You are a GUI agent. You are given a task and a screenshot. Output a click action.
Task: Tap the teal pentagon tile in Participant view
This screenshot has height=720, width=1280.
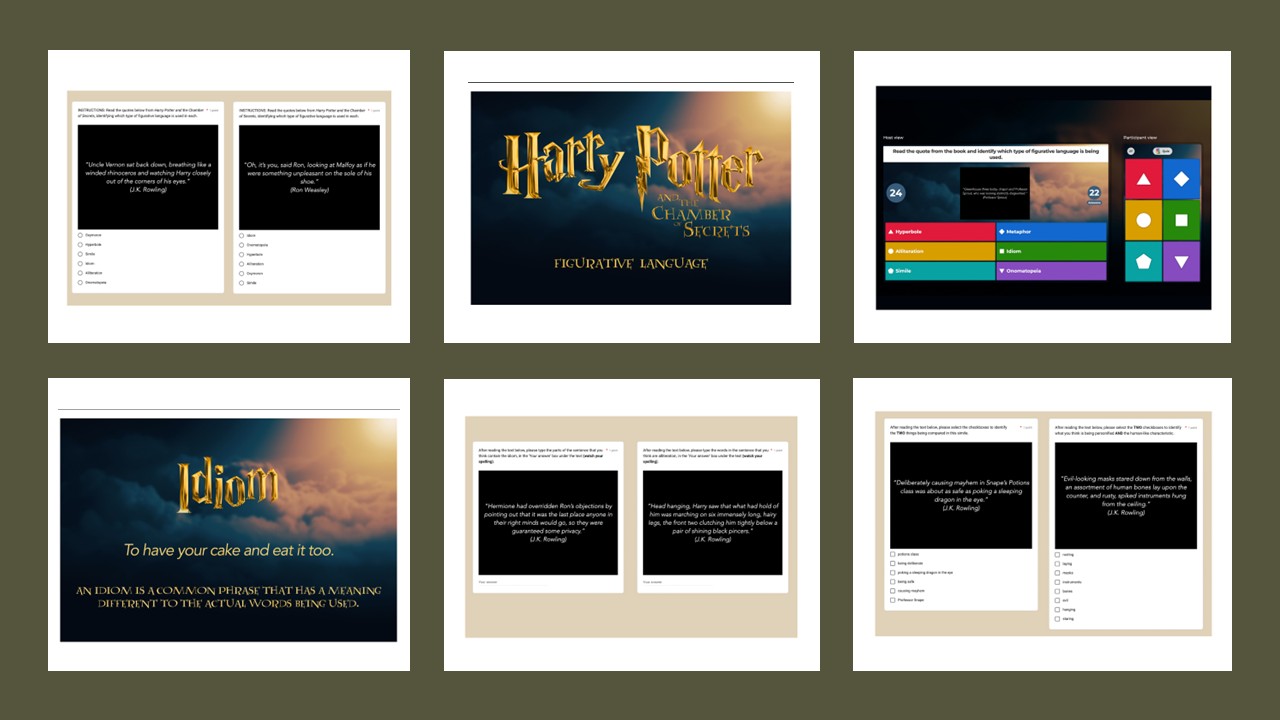pyautogui.click(x=1143, y=261)
